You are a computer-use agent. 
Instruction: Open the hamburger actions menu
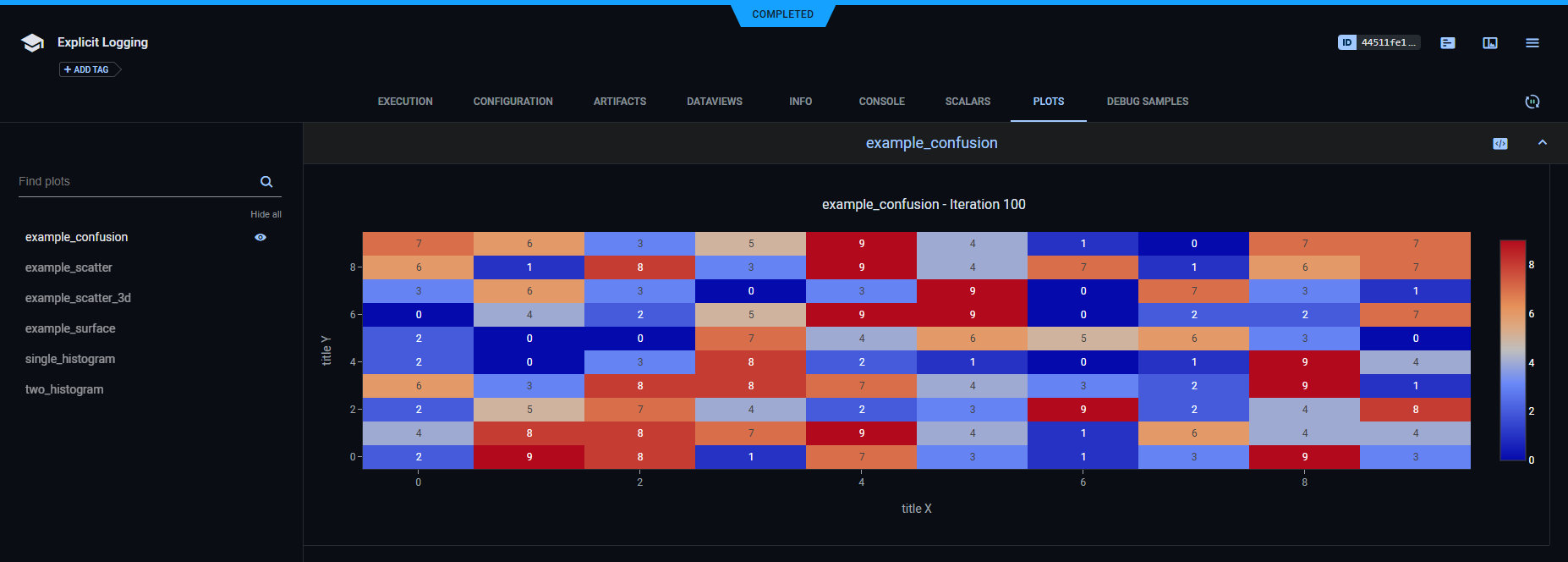pos(1532,42)
